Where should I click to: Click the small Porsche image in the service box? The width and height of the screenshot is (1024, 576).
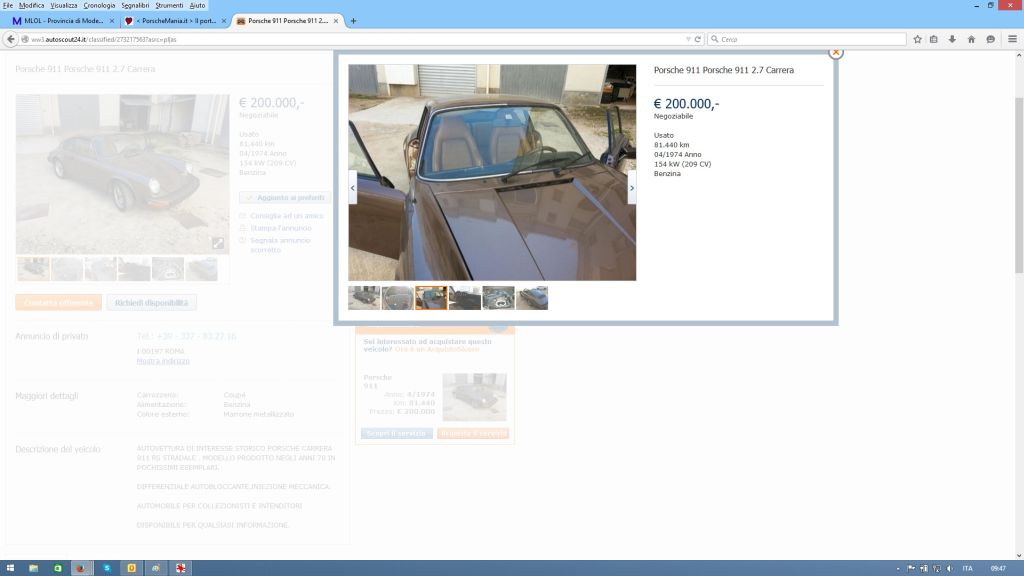pos(474,396)
